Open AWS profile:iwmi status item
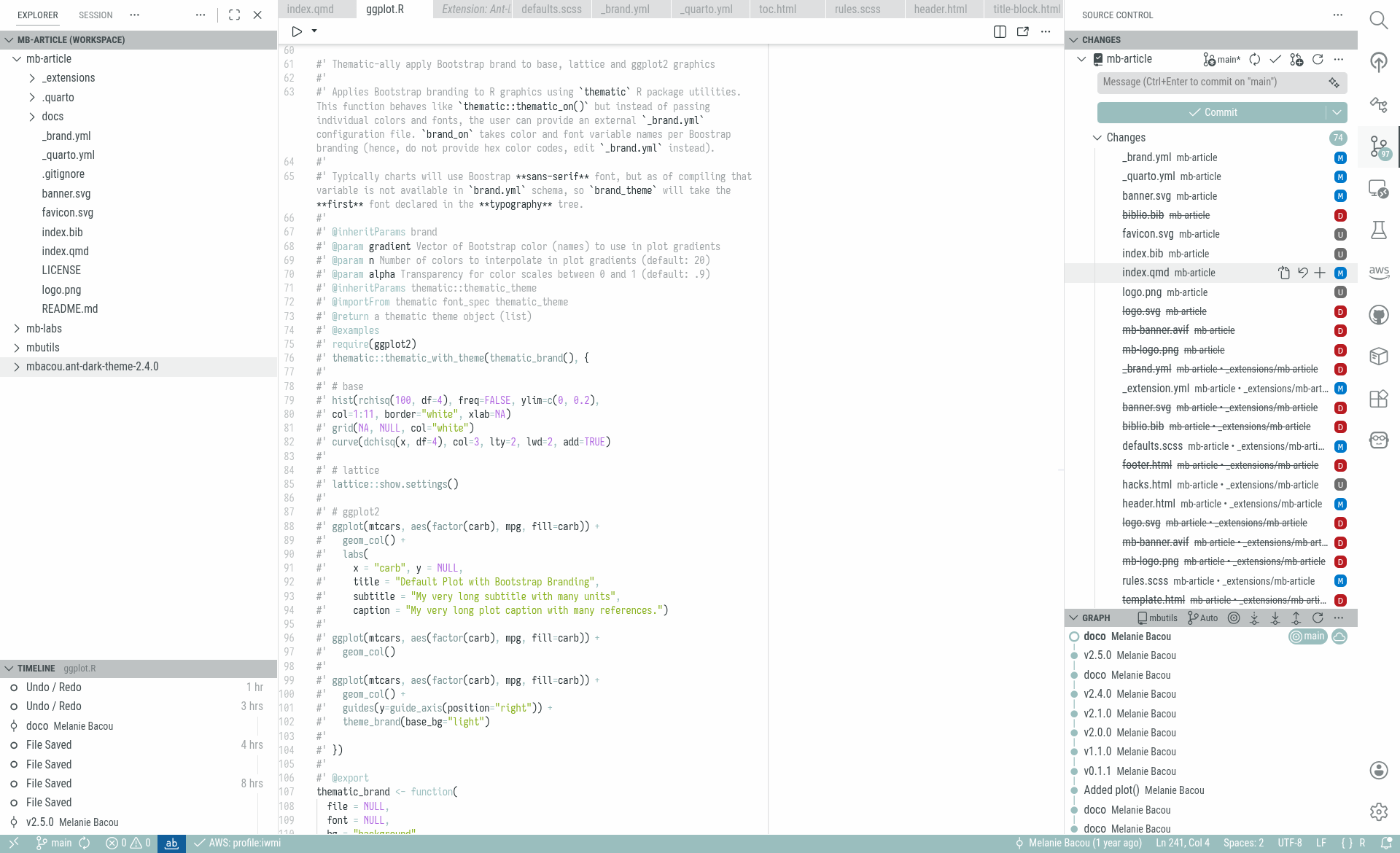The width and height of the screenshot is (1400, 853). pos(238,844)
